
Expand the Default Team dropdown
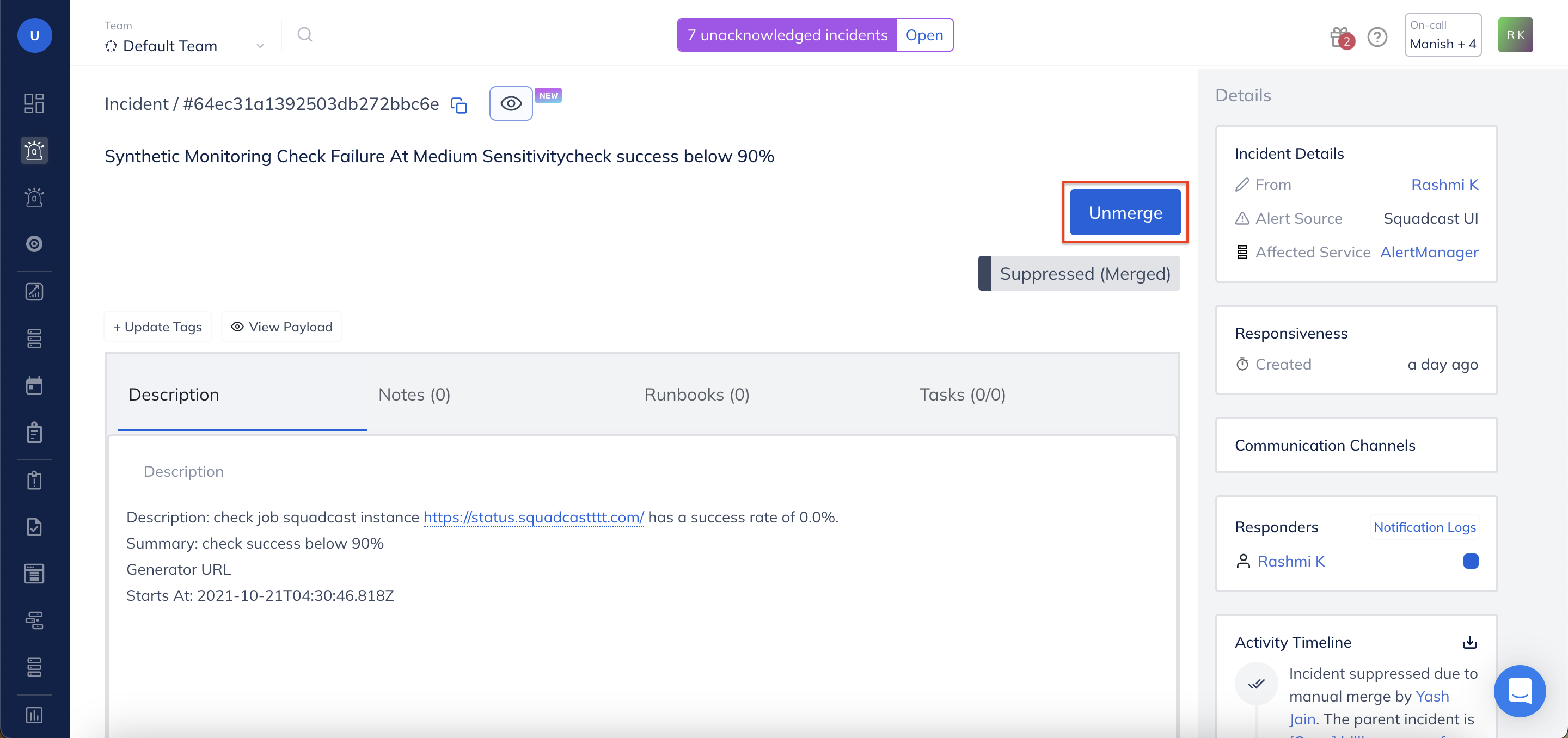[x=259, y=45]
